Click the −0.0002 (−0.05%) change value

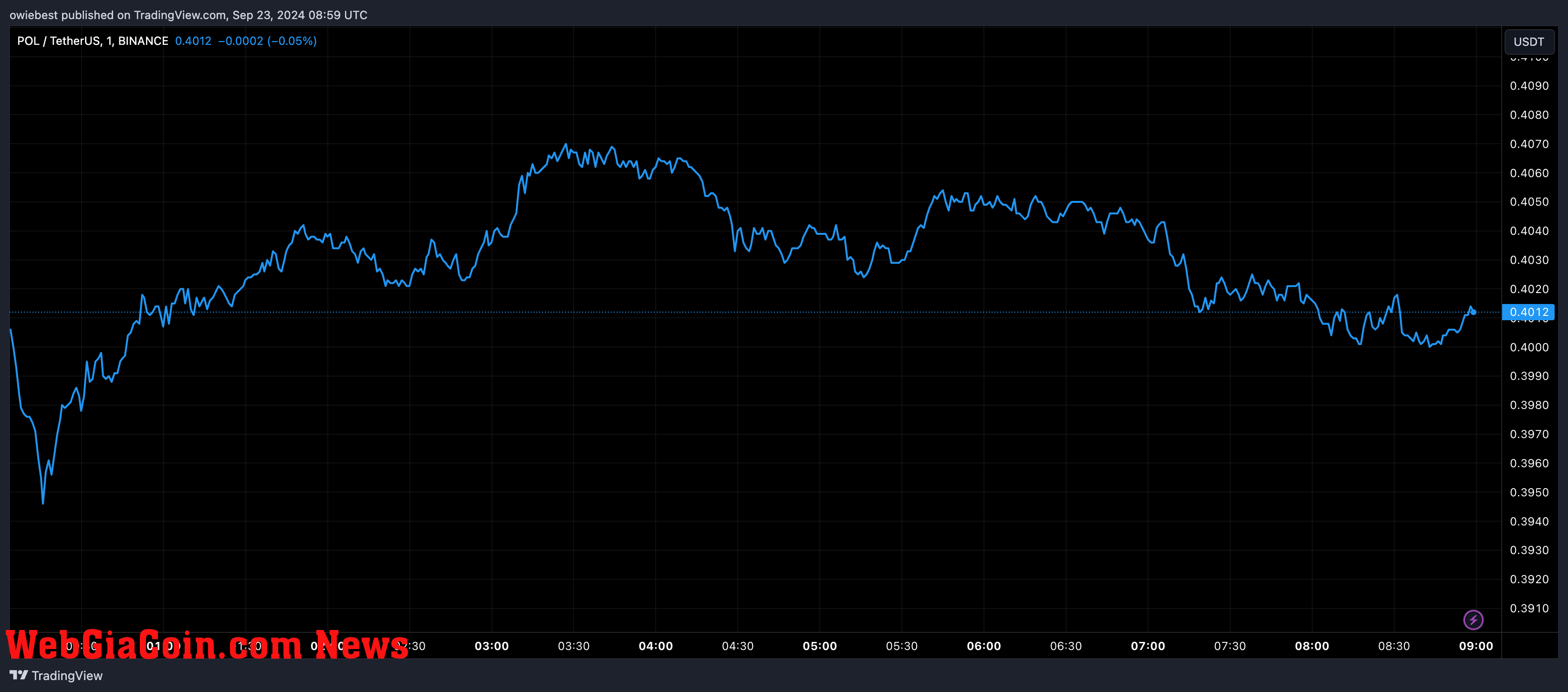coord(267,41)
